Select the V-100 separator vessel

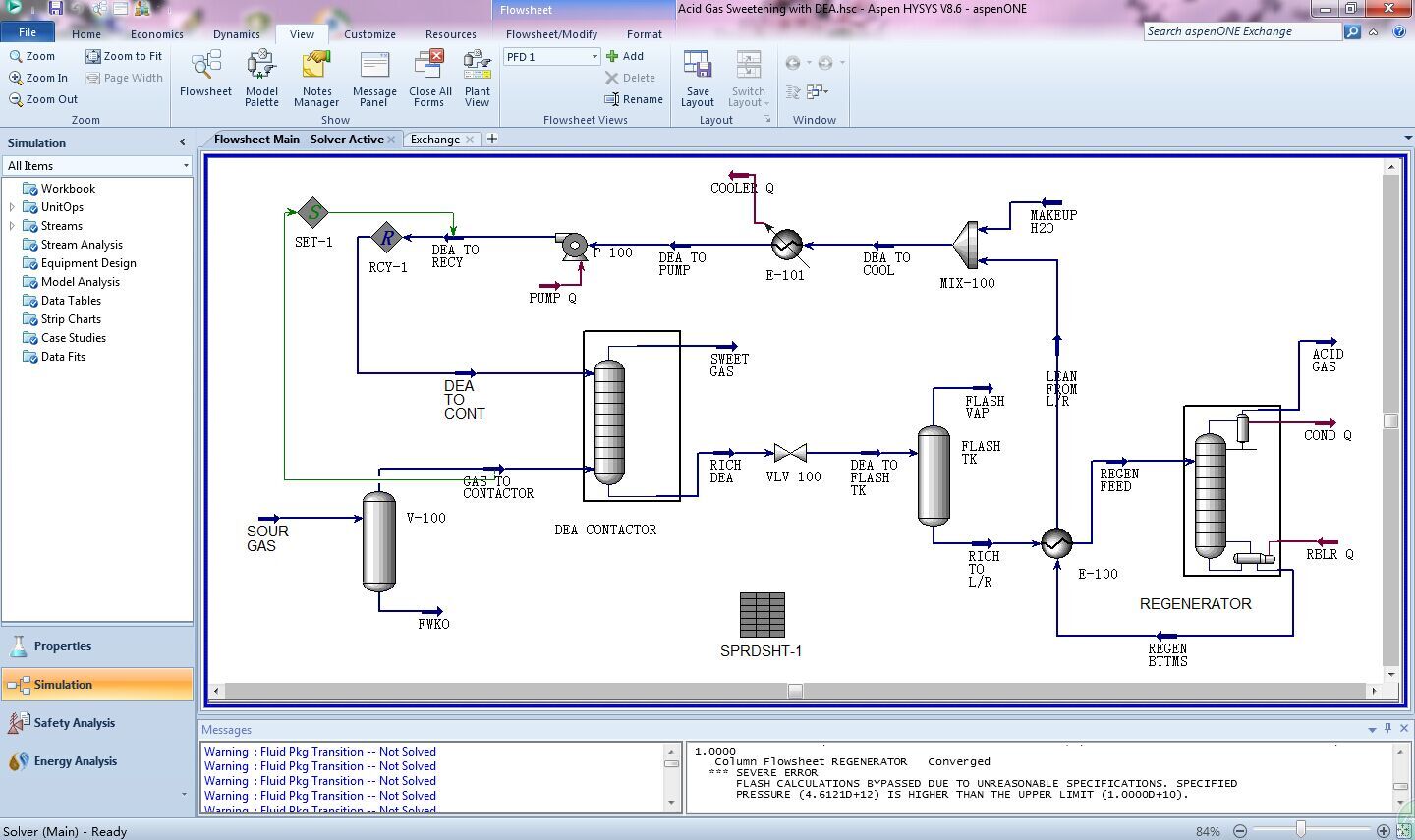(x=379, y=541)
